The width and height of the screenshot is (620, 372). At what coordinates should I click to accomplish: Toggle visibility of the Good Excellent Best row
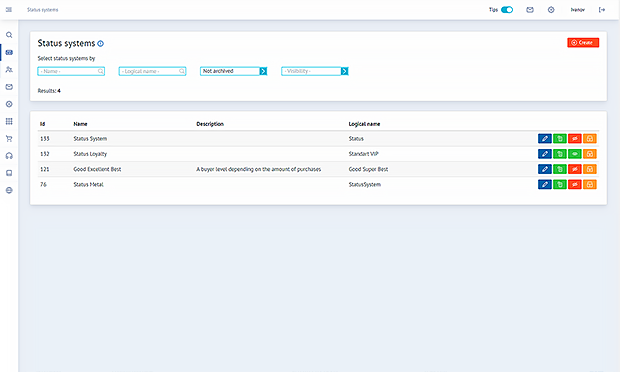(x=575, y=169)
